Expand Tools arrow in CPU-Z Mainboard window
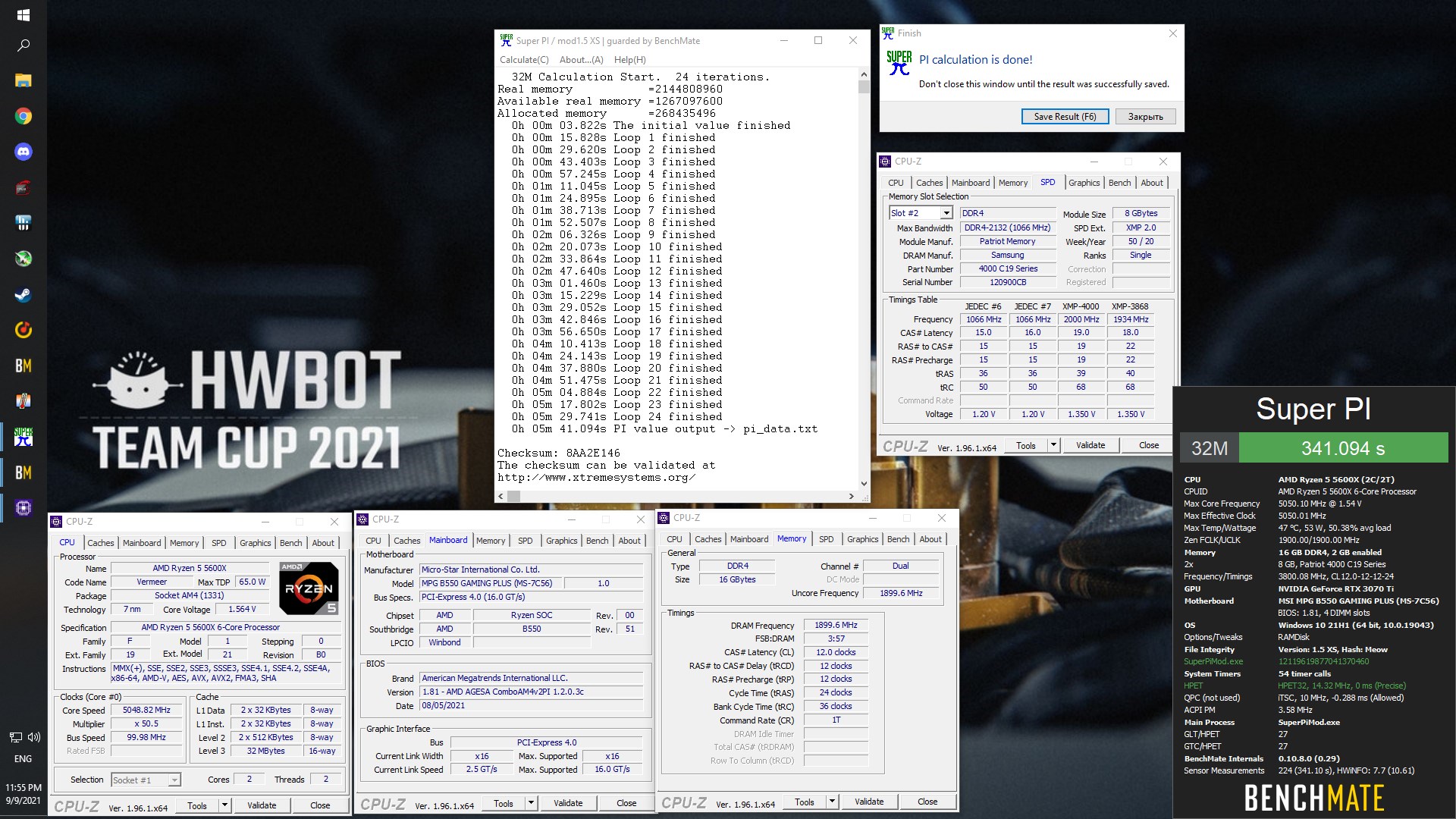This screenshot has width=1456, height=819. point(531,803)
